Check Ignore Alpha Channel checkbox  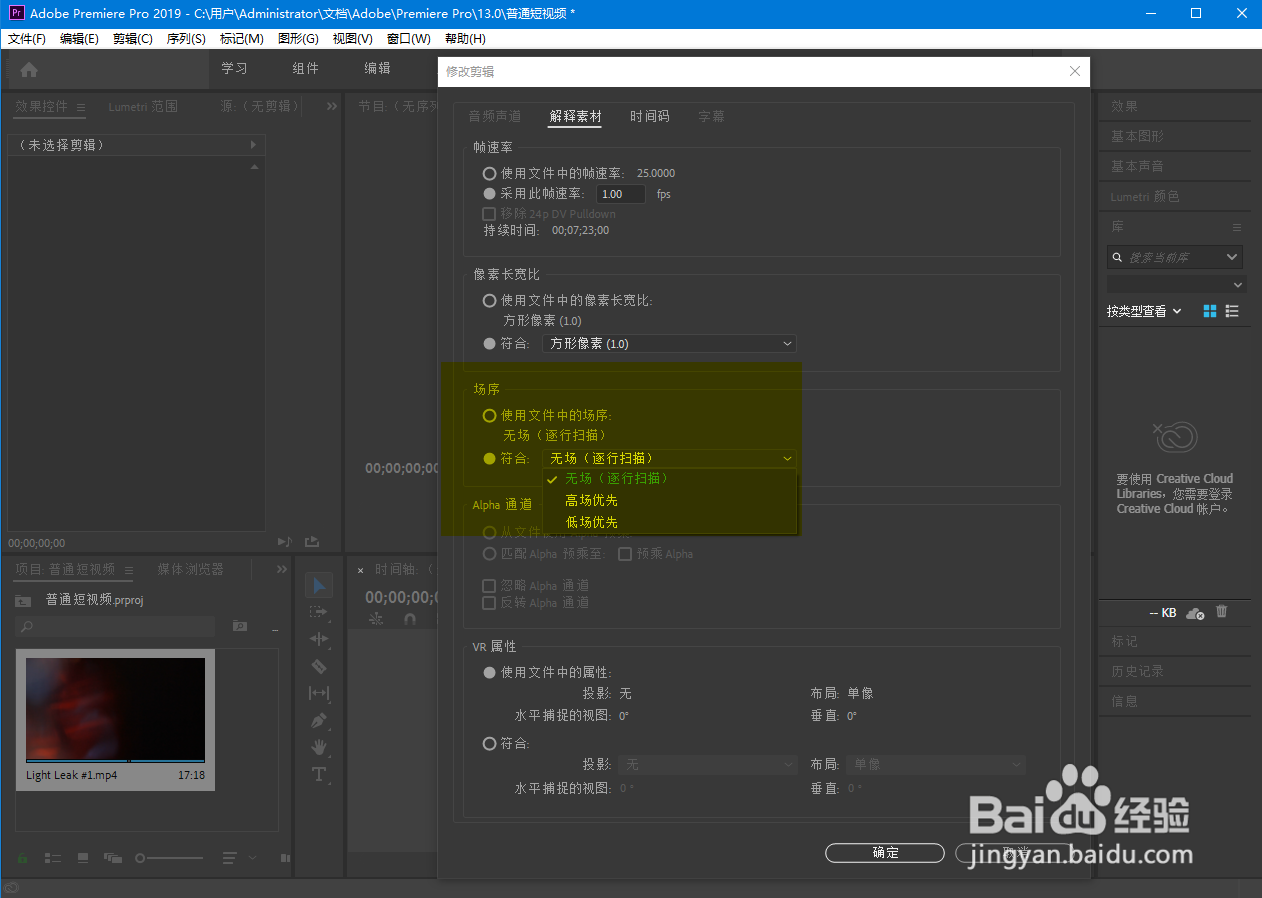(489, 585)
